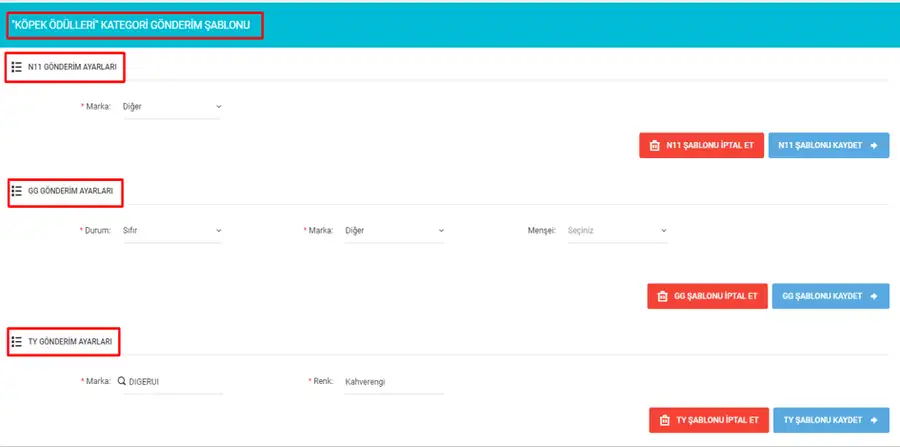
Task: Click the Marka label in TY section
Action: pyautogui.click(x=96, y=381)
